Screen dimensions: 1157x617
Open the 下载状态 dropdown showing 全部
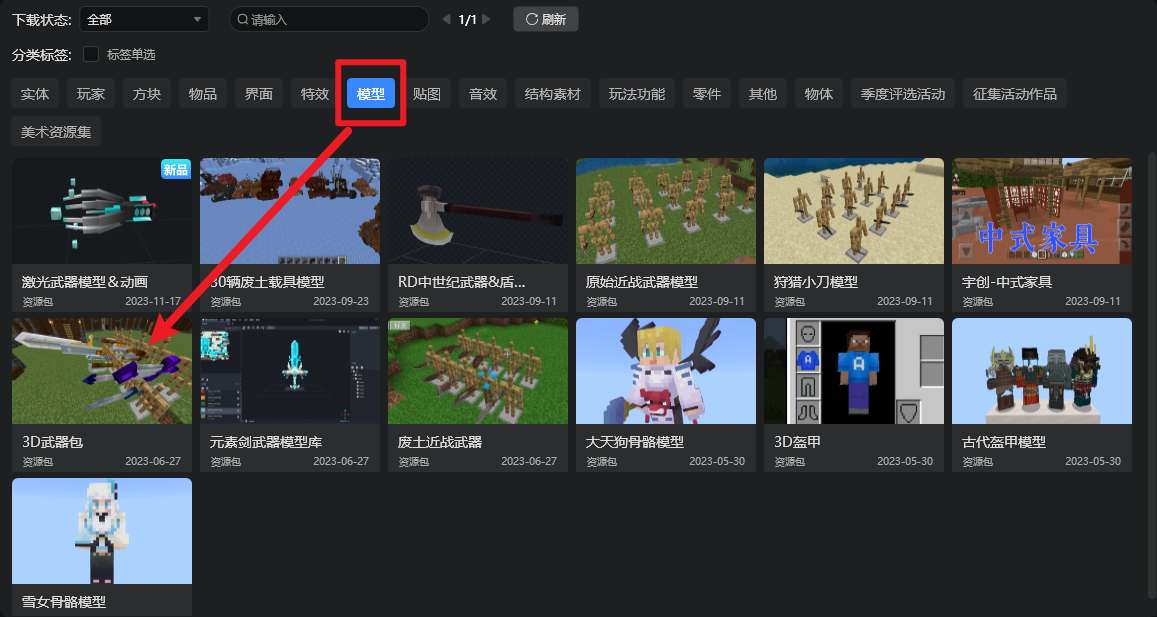[x=144, y=19]
